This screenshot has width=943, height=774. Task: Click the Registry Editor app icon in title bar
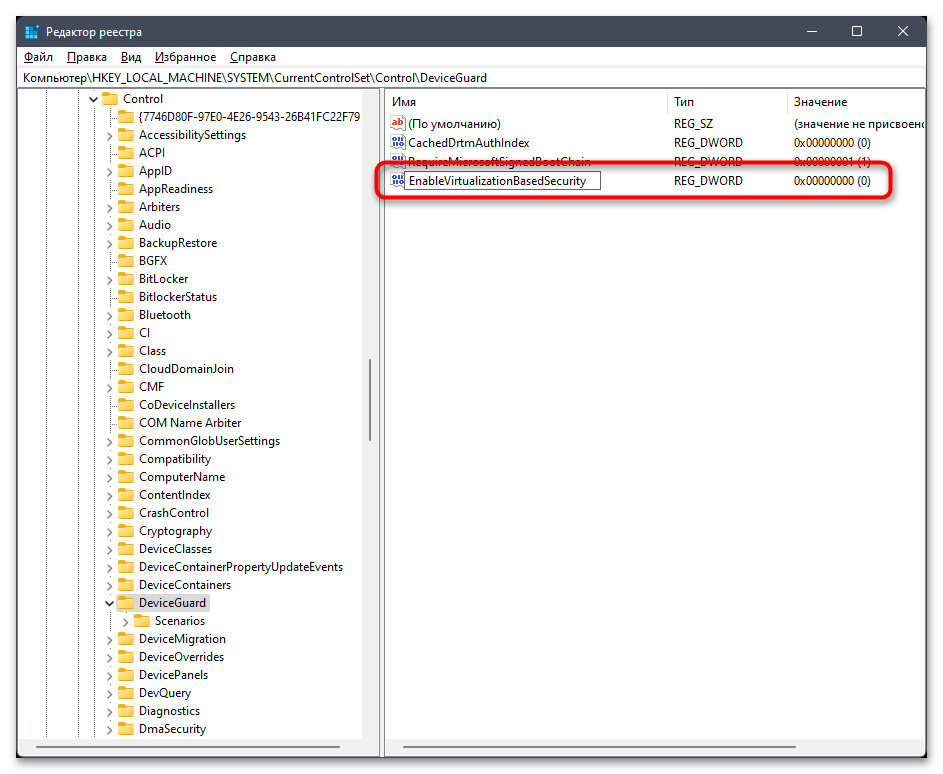[x=32, y=31]
